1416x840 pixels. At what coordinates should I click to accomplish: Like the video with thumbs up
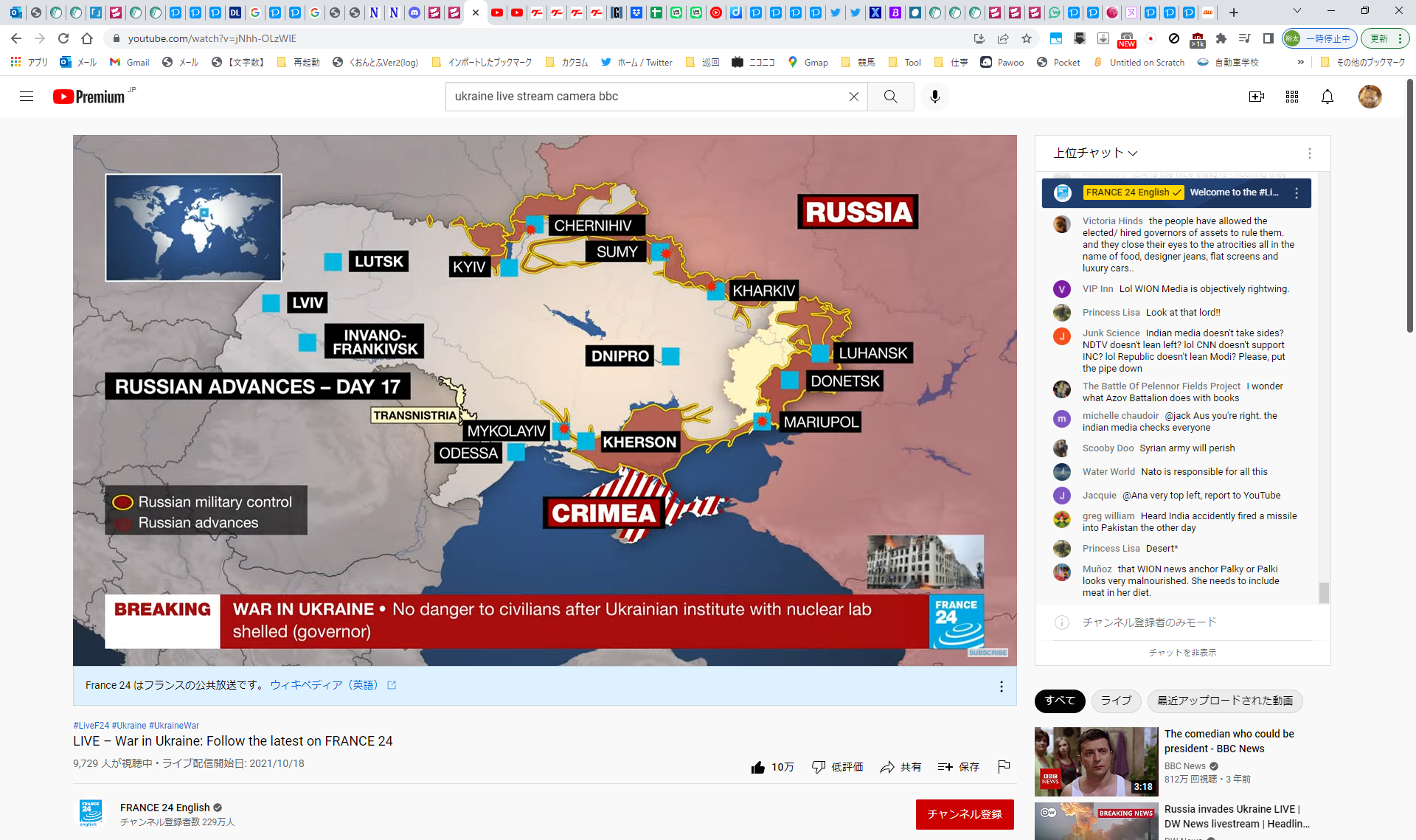pyautogui.click(x=758, y=767)
